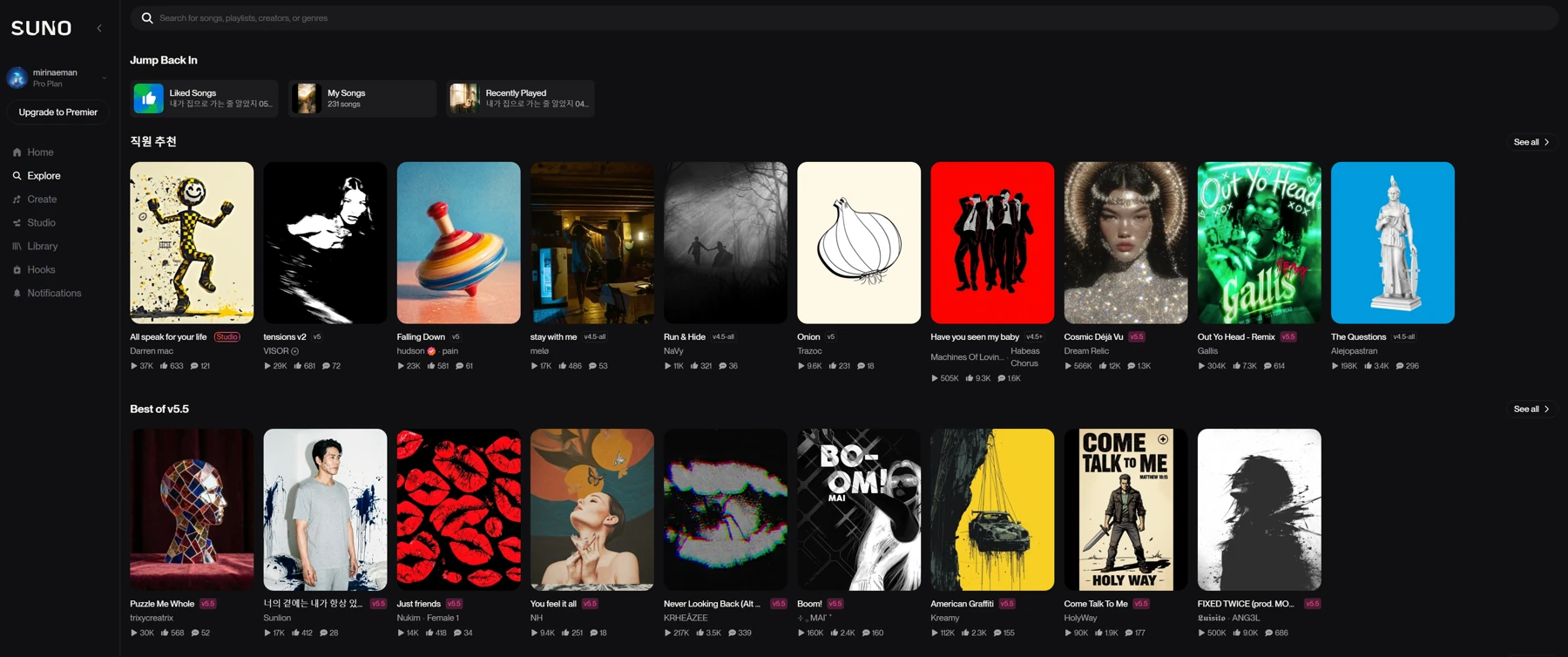Expand the mirinaeman account dropdown arrow

pos(105,78)
